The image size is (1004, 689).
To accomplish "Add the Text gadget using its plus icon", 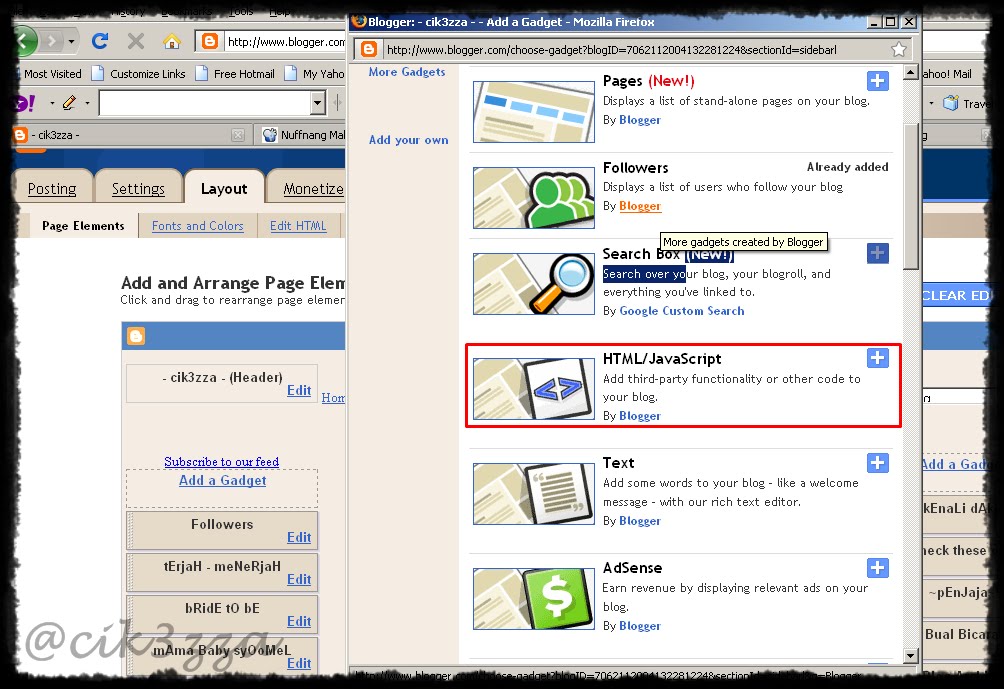I will [x=877, y=462].
